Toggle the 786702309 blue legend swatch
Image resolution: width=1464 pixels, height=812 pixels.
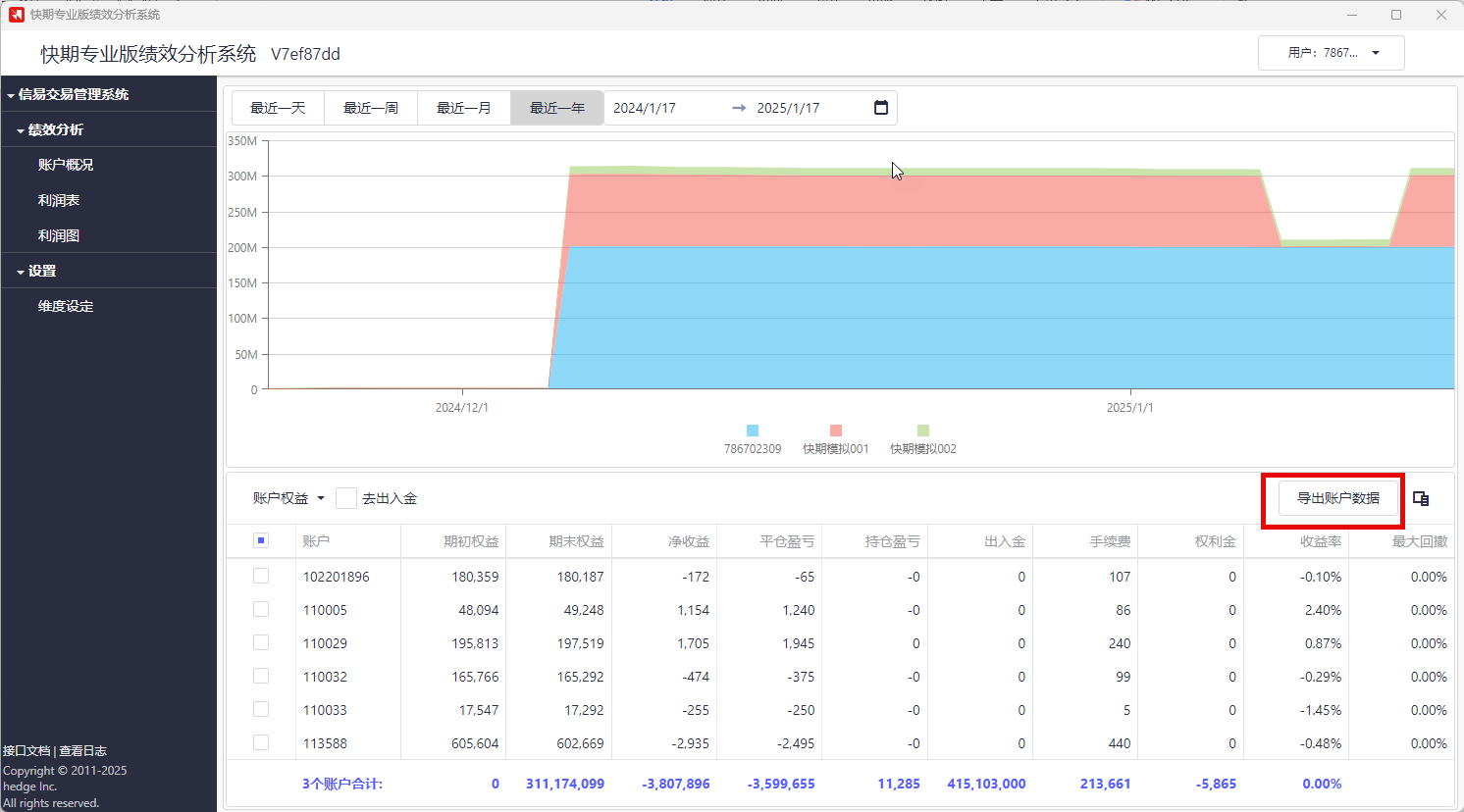coord(753,431)
